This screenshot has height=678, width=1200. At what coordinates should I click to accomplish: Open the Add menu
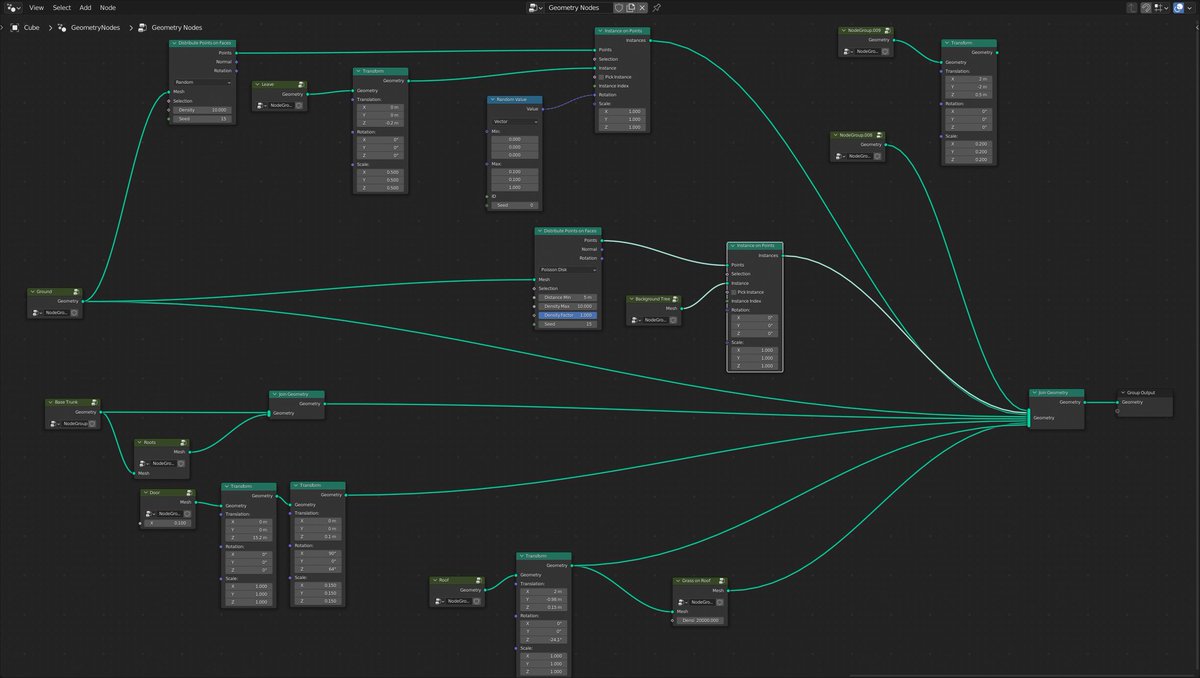[x=86, y=7]
